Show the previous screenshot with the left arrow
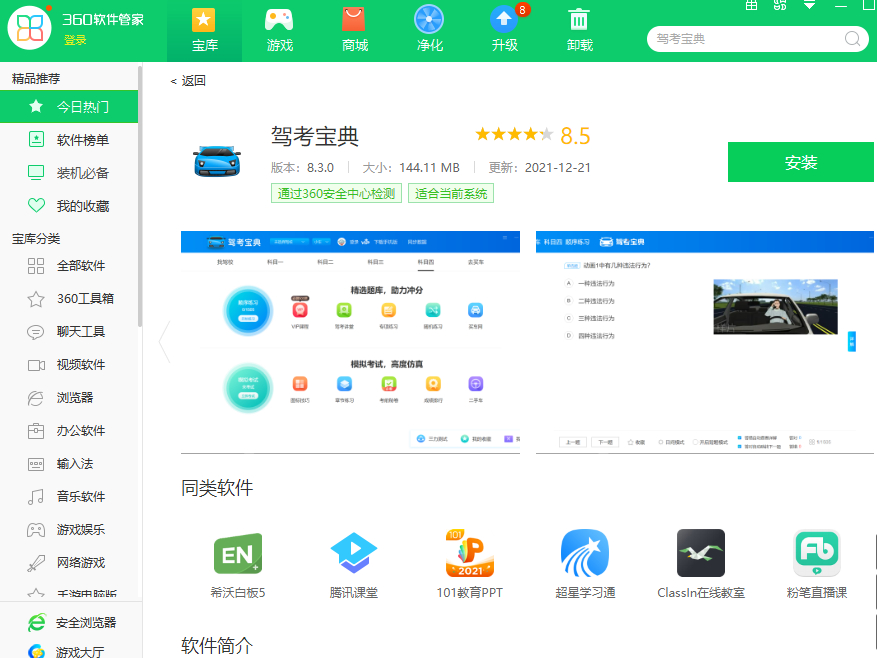 [x=164, y=342]
